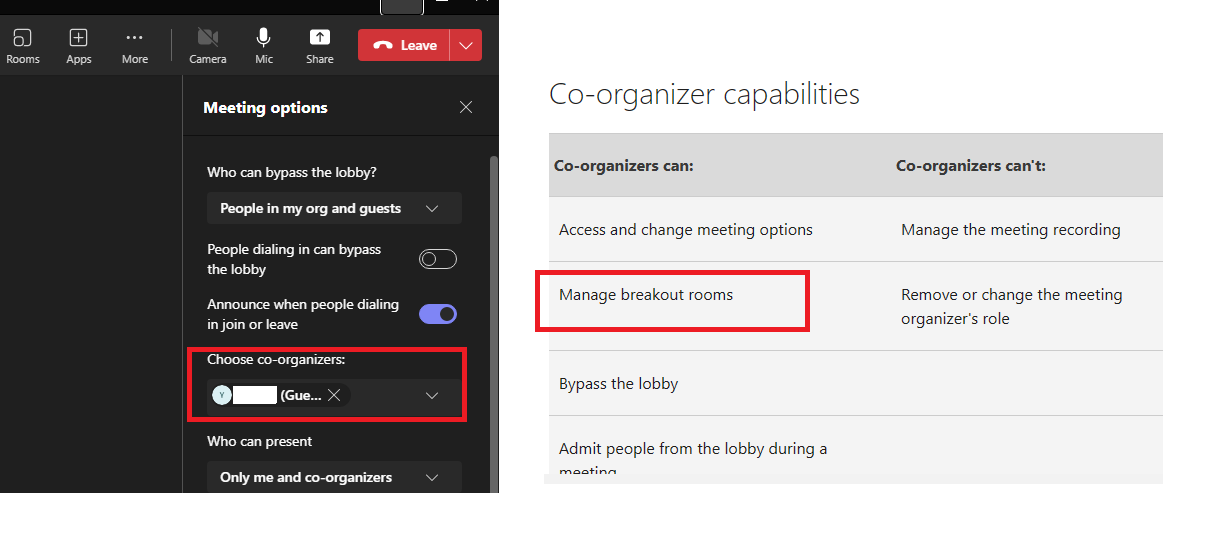The image size is (1205, 534).
Task: Select 'Who can bypass the lobby?' label
Action: coord(292,172)
